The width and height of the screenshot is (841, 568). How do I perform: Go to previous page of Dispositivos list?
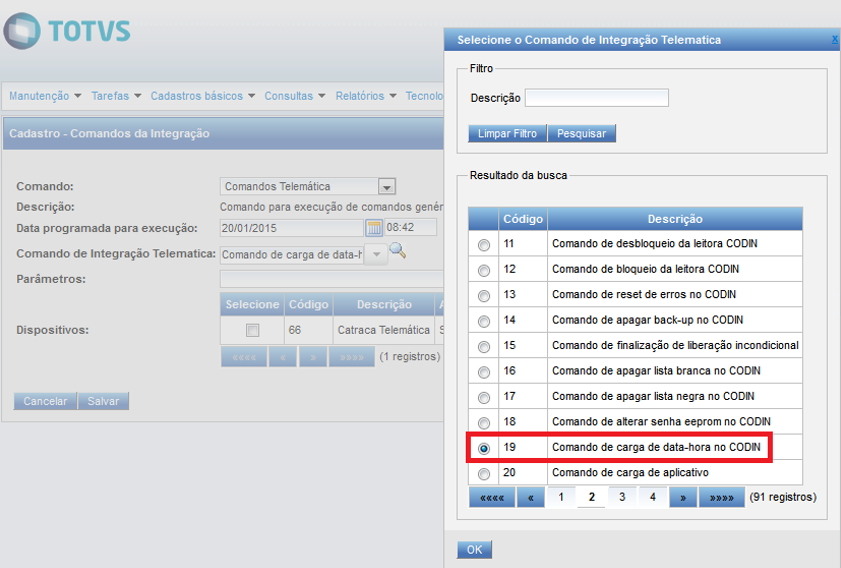click(283, 357)
